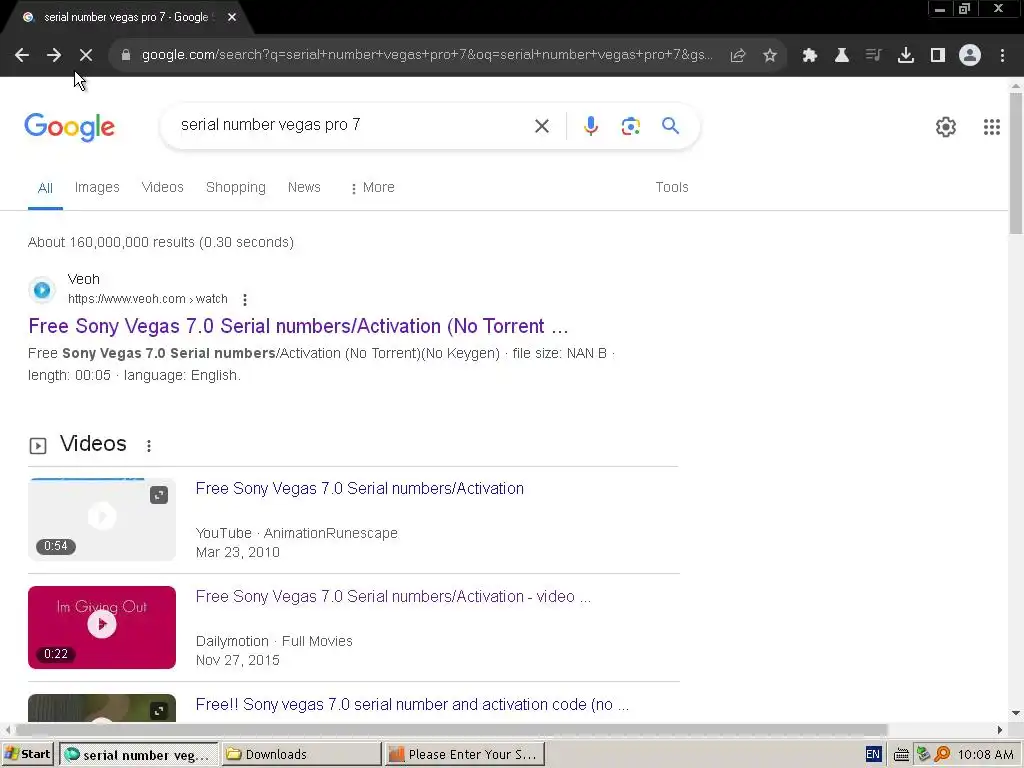
Task: Play the 0:54 video thumbnail
Action: tap(102, 519)
